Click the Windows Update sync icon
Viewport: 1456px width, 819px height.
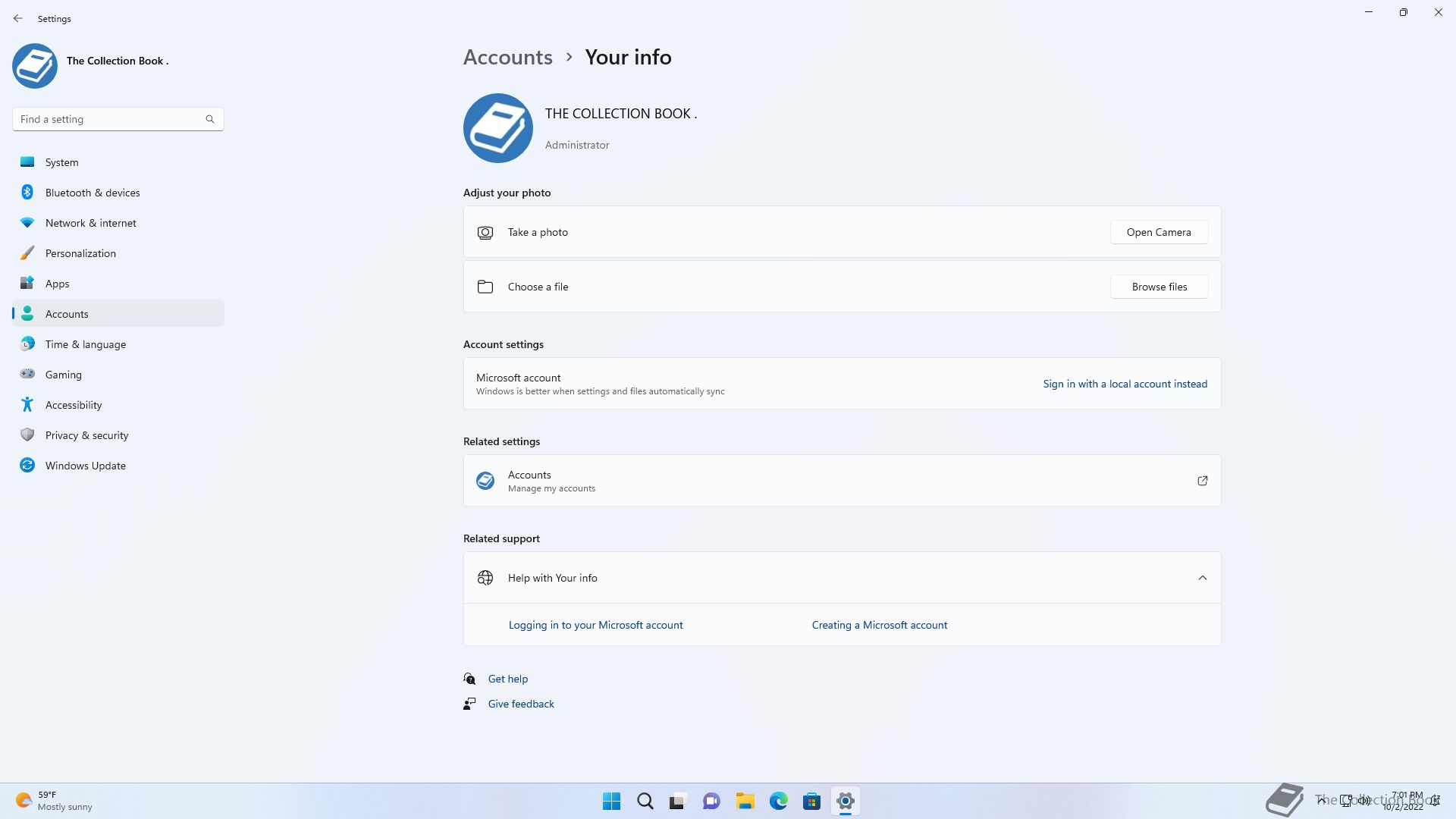pos(27,465)
